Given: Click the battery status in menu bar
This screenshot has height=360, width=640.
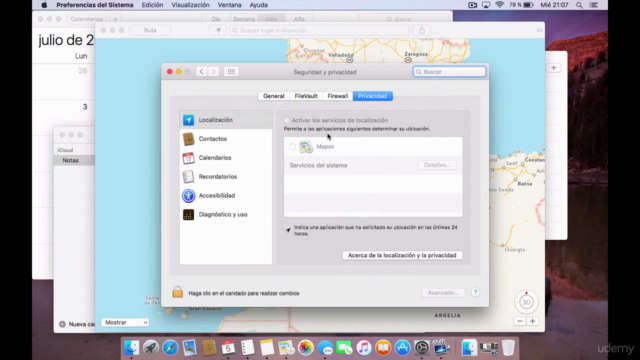Looking at the screenshot, I should point(521,5).
